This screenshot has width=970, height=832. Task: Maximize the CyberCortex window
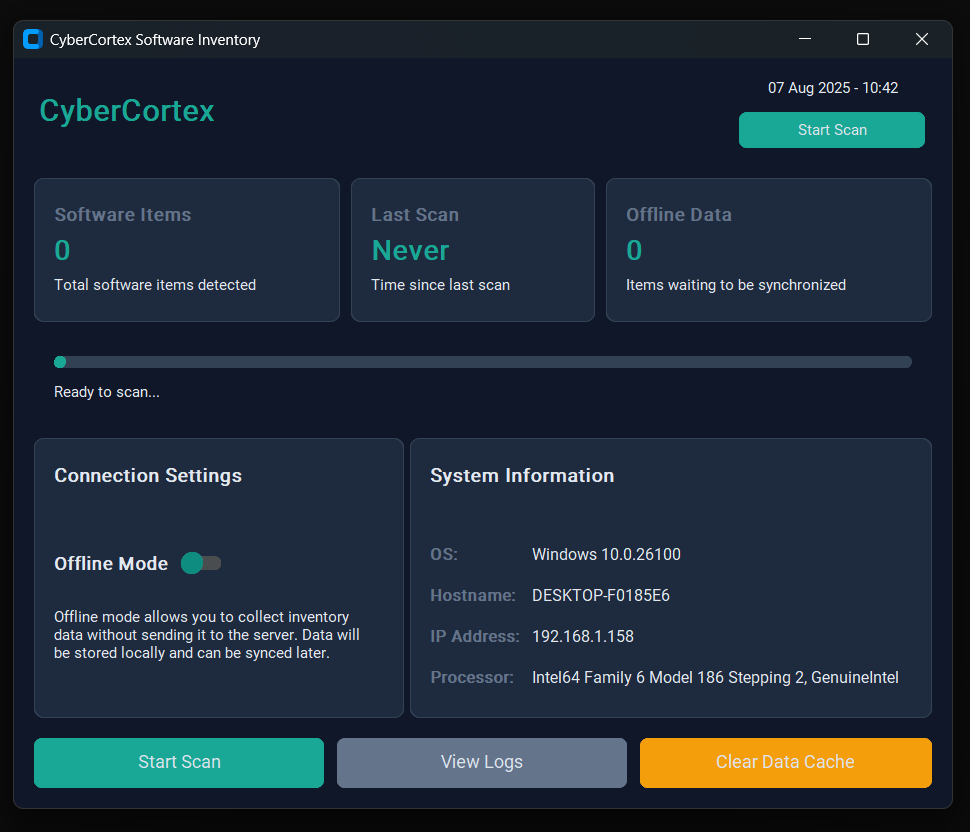click(x=862, y=39)
